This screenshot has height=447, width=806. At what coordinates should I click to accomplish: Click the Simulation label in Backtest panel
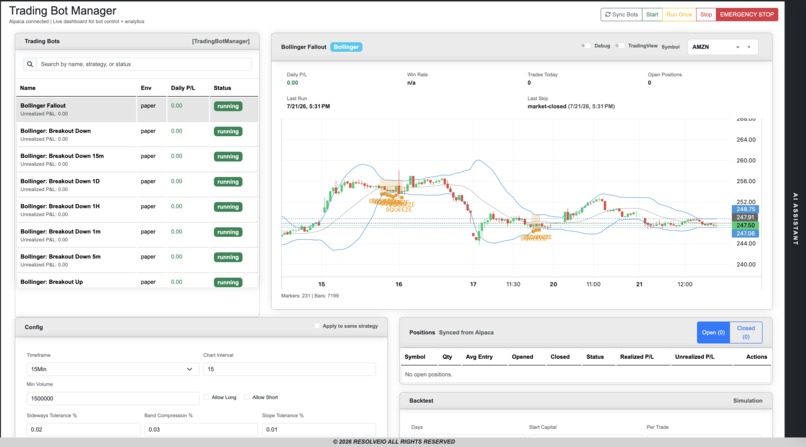747,400
